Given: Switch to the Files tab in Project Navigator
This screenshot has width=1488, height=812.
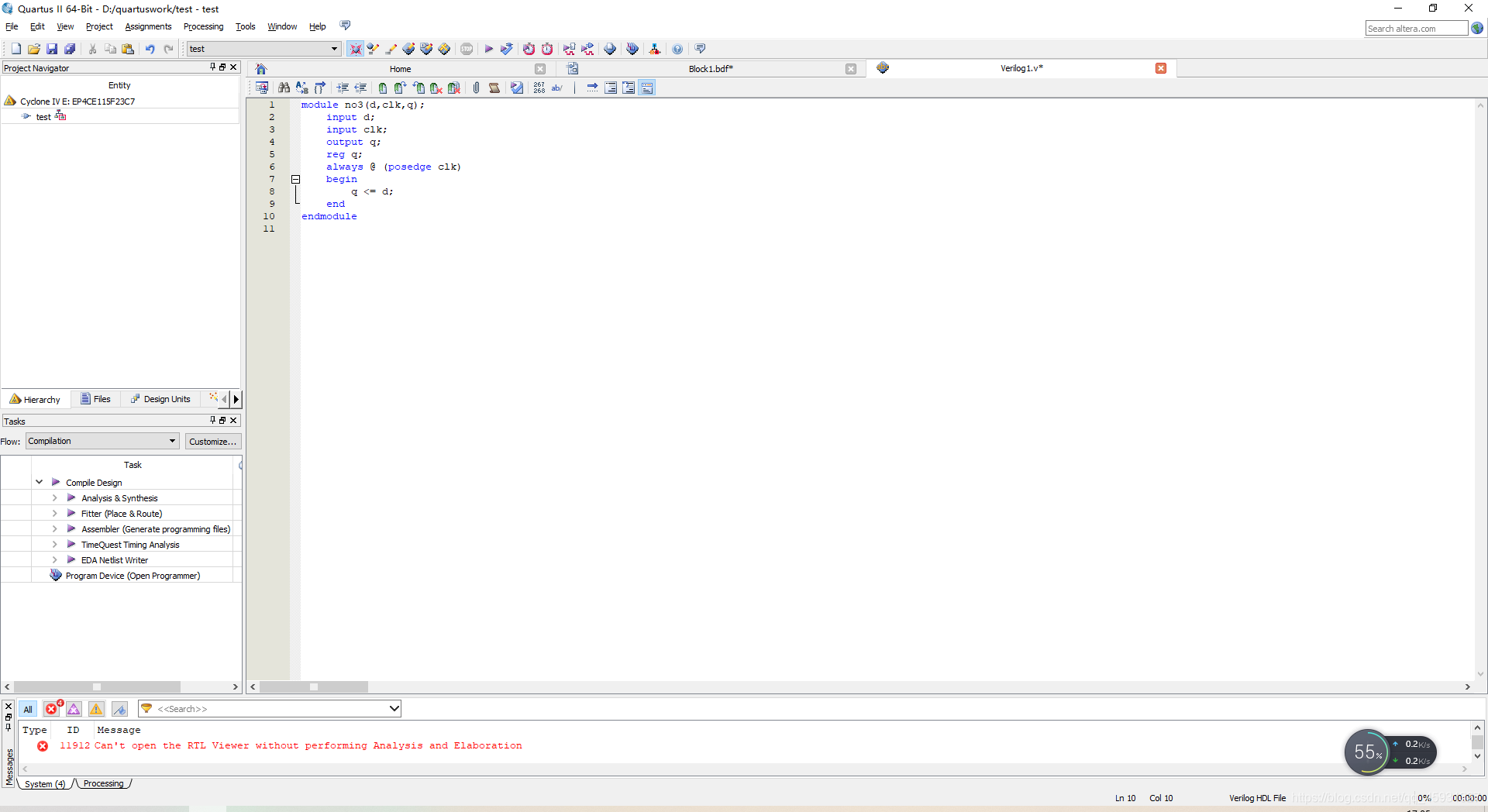Looking at the screenshot, I should (95, 399).
